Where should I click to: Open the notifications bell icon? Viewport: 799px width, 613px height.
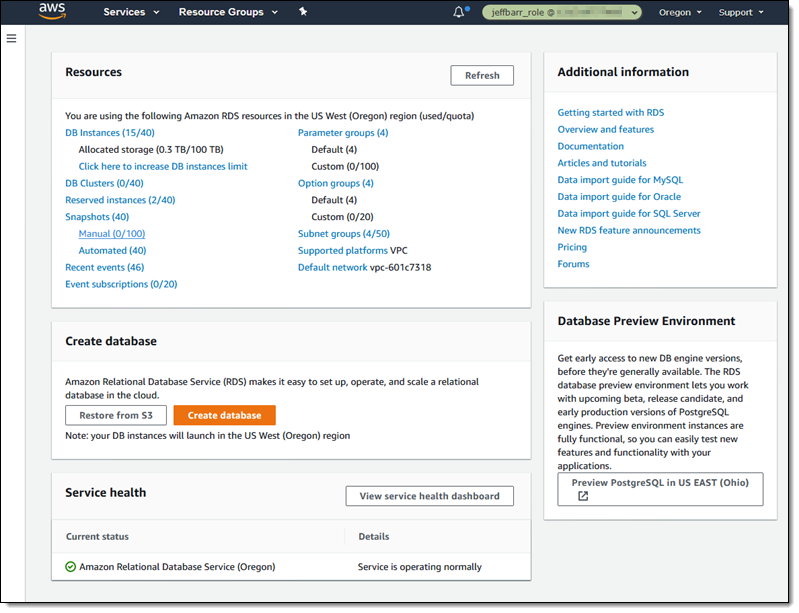pyautogui.click(x=459, y=13)
